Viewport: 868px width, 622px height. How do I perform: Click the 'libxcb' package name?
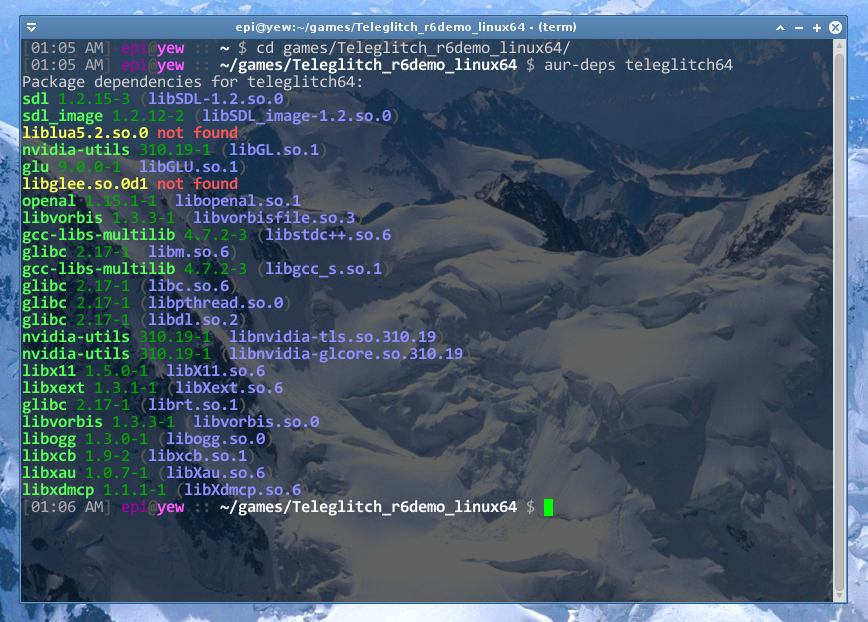click(49, 456)
